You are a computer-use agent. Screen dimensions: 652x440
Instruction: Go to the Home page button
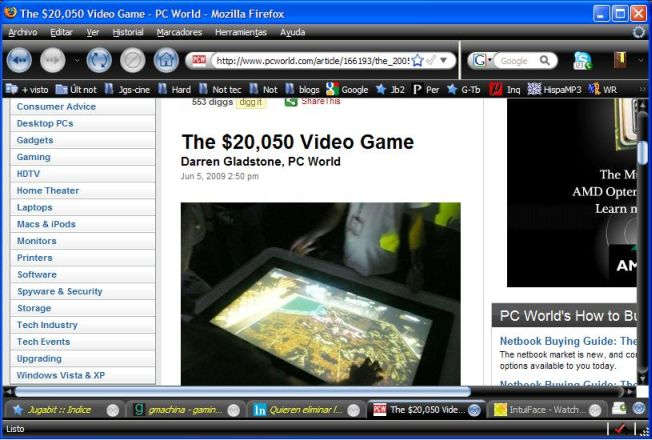tap(166, 61)
